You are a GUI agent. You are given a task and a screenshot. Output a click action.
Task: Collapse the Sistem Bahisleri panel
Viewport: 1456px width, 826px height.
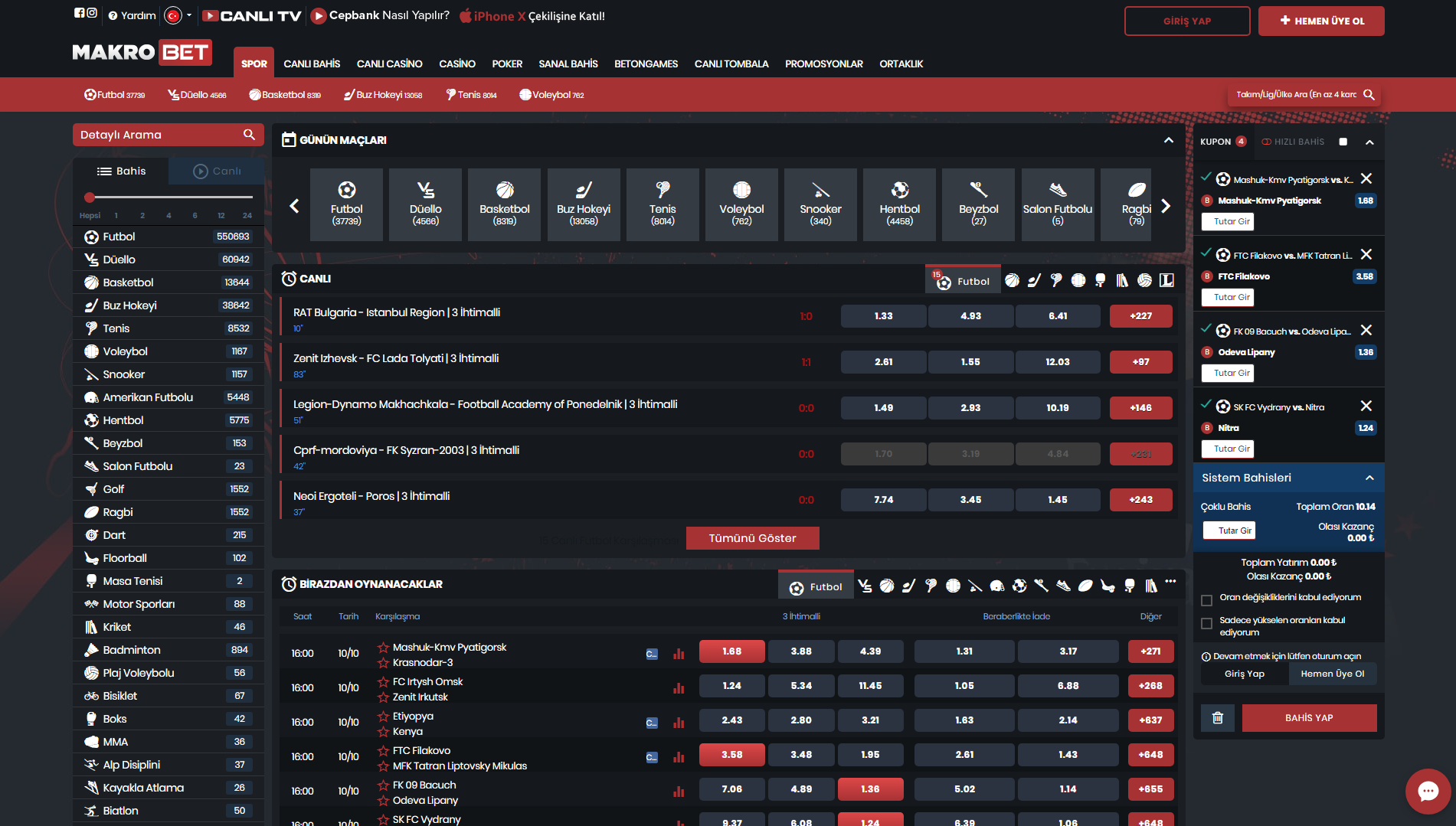1369,478
